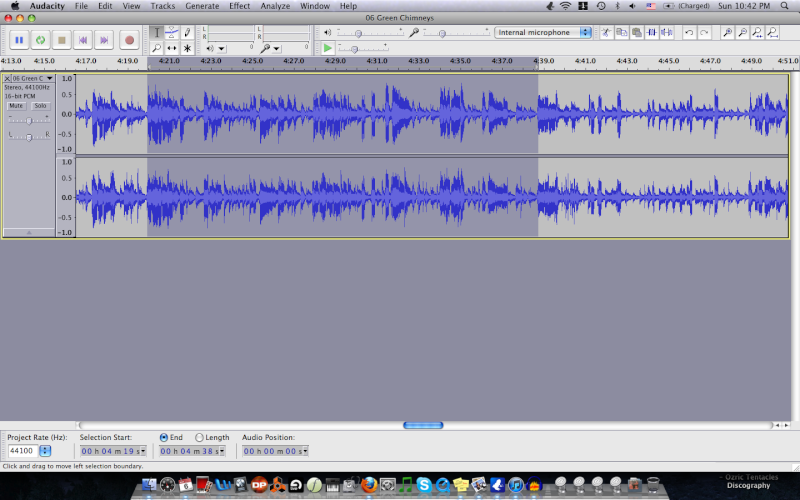Collapse the track with bottom triangle
Screen dimensions: 800x500
tap(29, 232)
